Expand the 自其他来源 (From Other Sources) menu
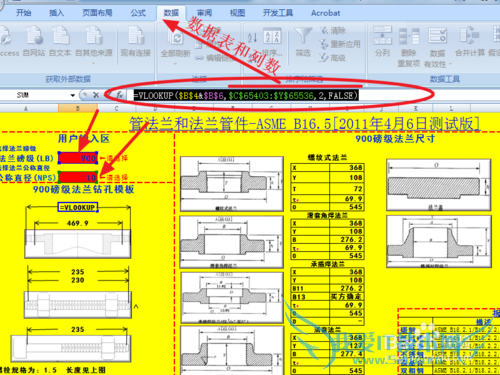 coord(94,63)
